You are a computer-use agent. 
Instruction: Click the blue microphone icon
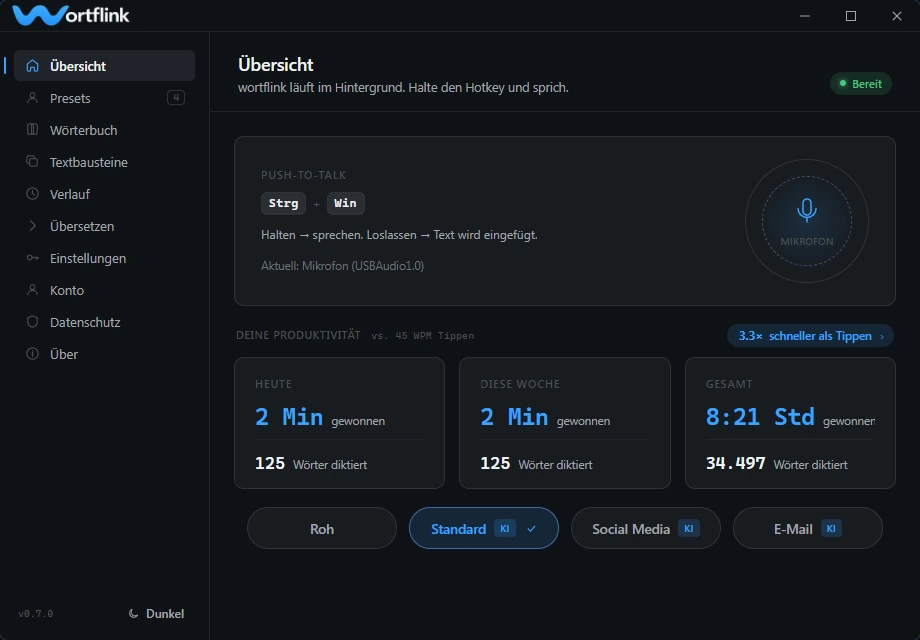pos(807,210)
